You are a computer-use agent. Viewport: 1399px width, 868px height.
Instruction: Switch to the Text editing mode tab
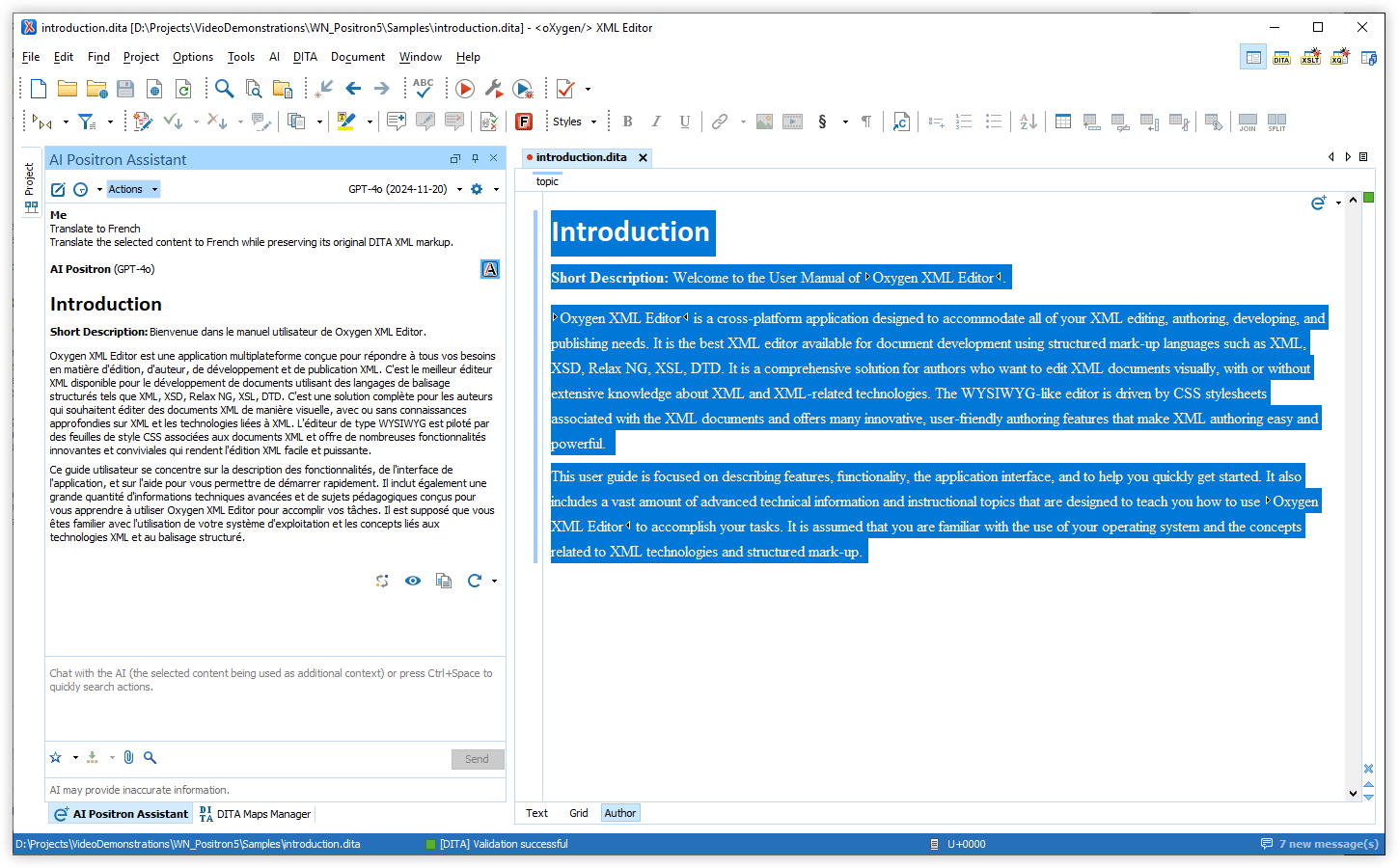(536, 813)
